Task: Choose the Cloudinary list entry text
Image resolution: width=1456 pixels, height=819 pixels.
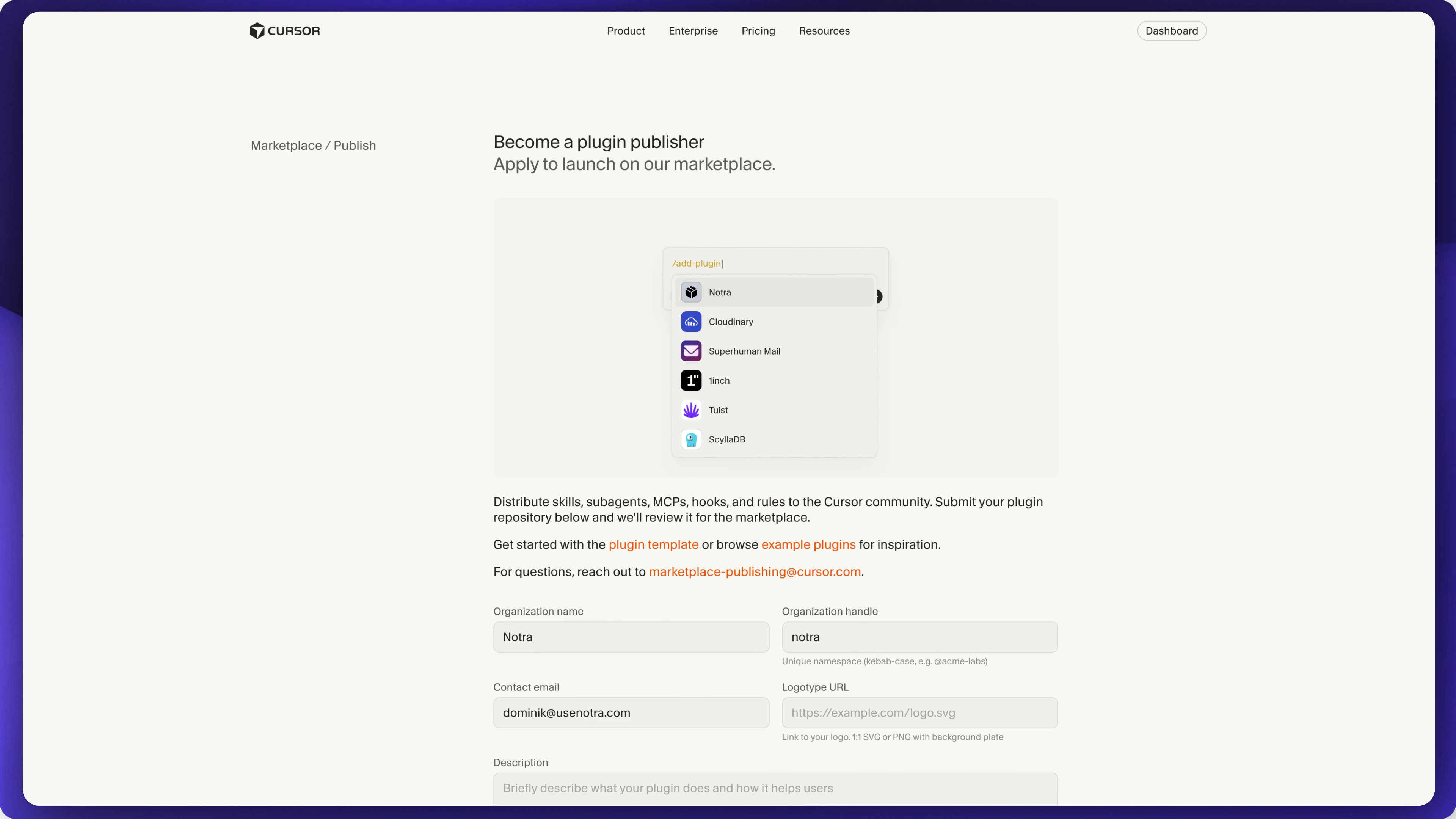Action: (x=731, y=322)
